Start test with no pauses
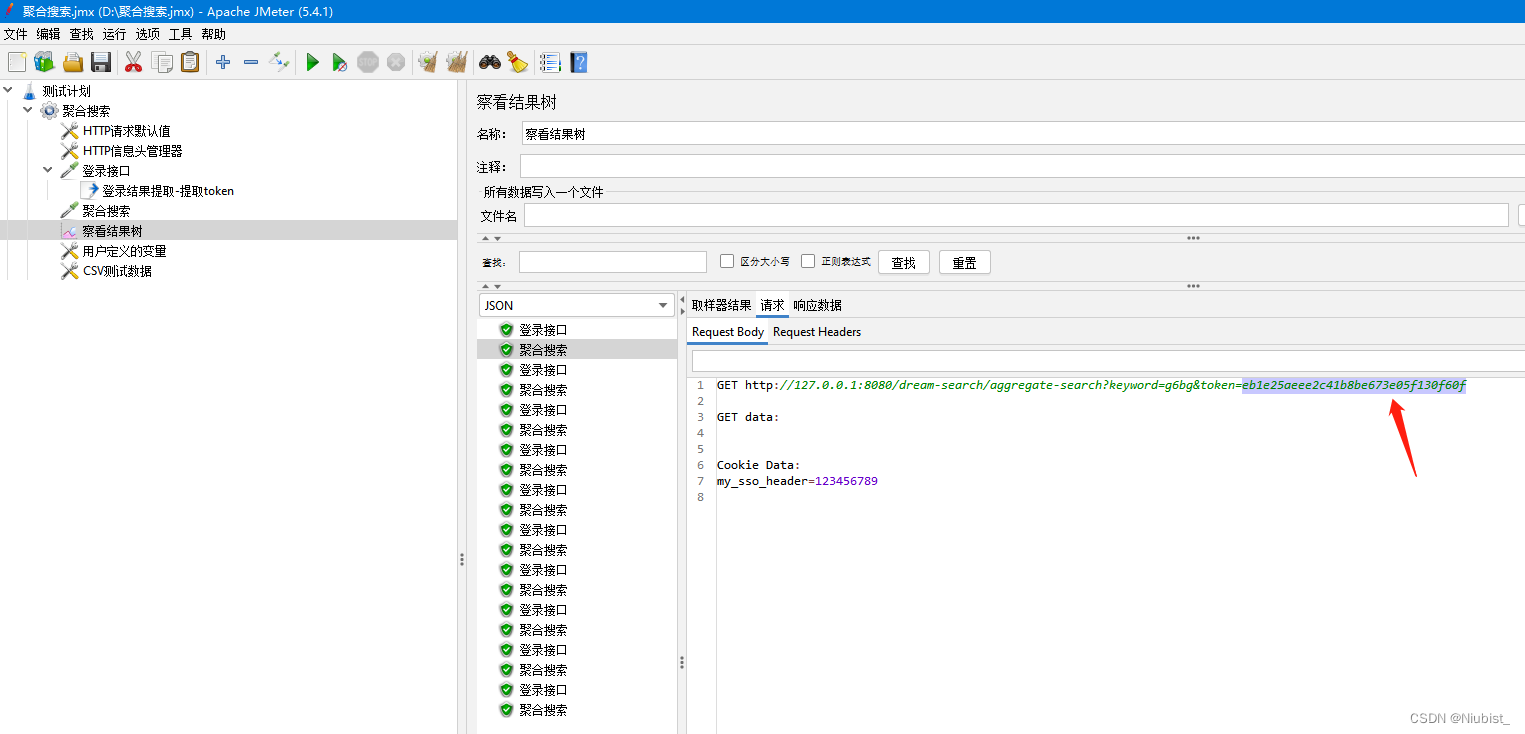Viewport: 1525px width, 734px height. (x=340, y=62)
